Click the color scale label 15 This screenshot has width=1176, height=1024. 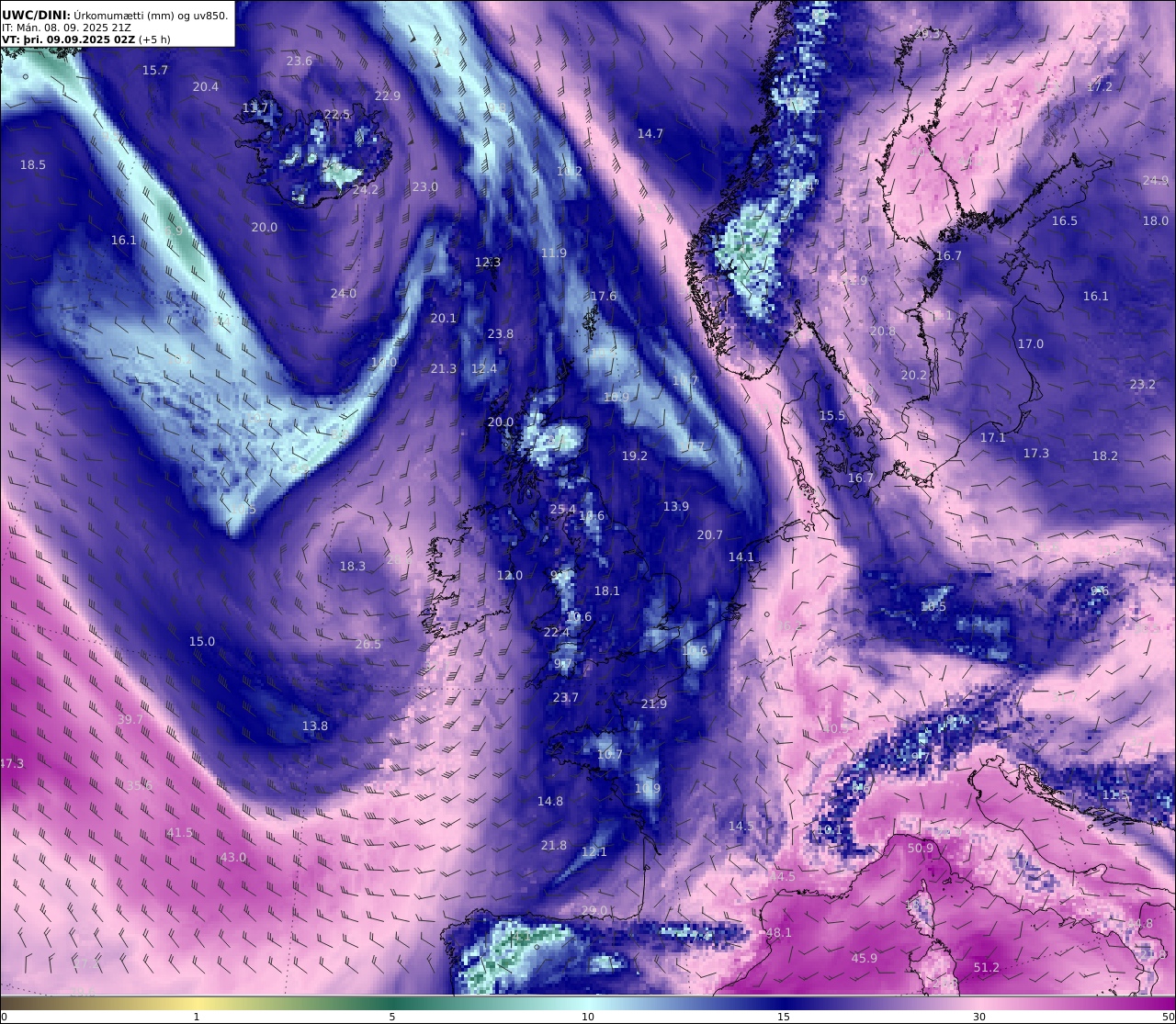coord(784,1017)
